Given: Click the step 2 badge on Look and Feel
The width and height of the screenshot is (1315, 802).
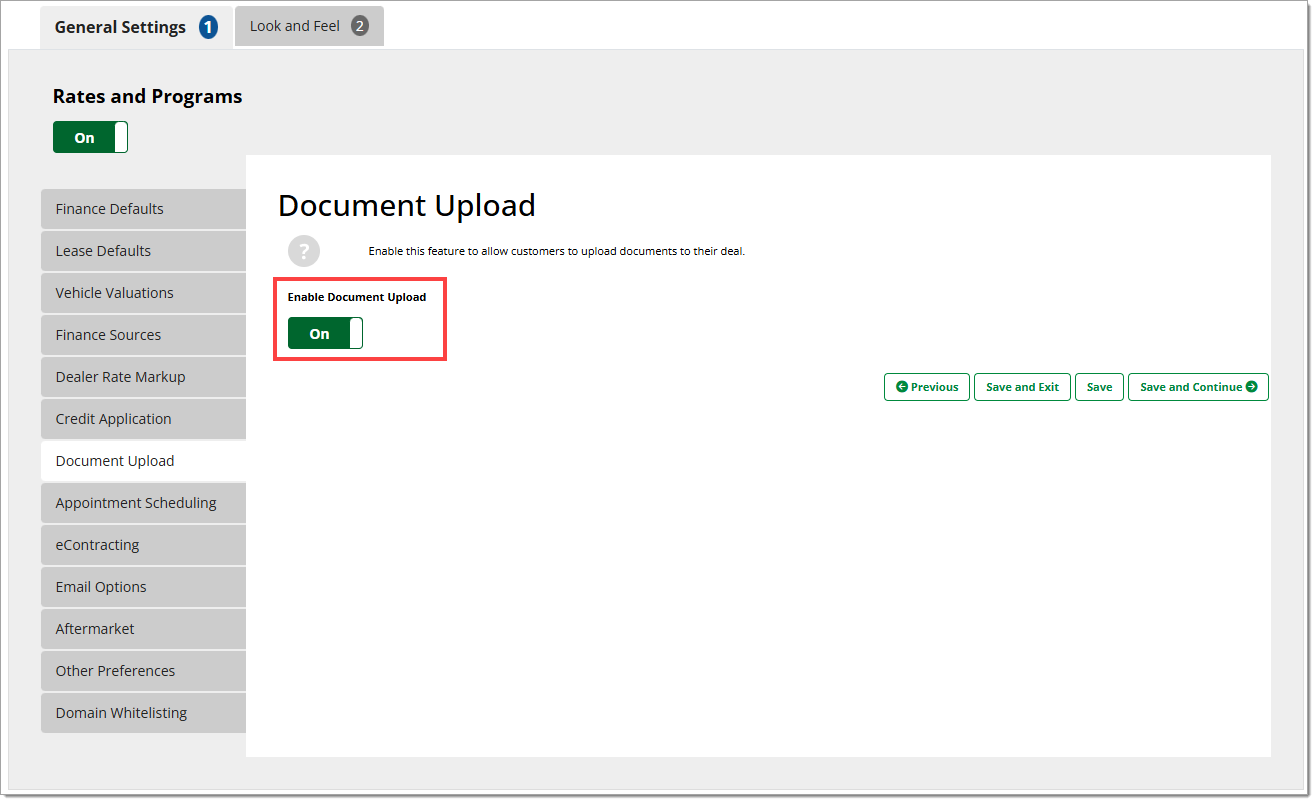Looking at the screenshot, I should tap(359, 26).
